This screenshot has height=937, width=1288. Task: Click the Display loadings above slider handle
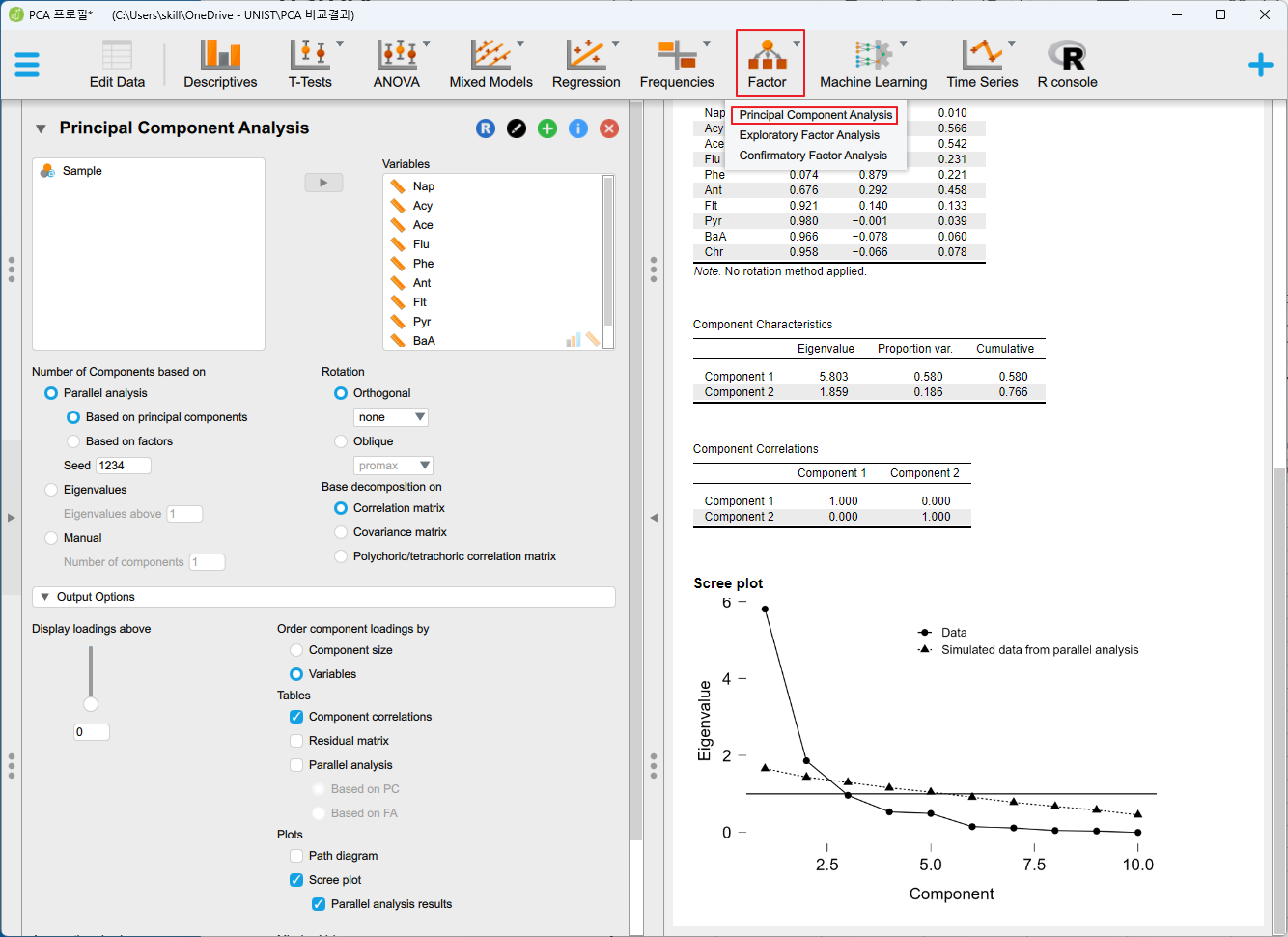click(x=91, y=703)
